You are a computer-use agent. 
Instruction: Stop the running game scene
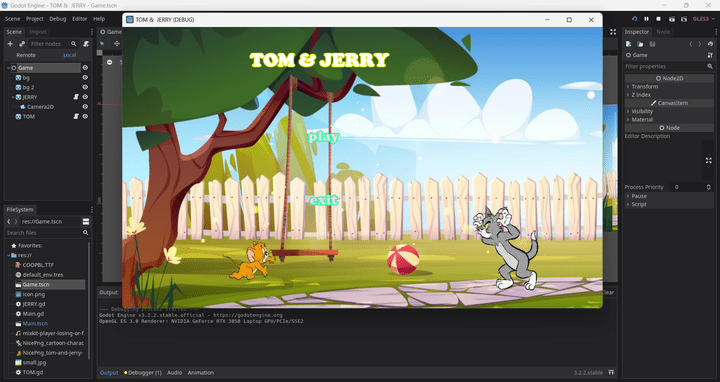[x=658, y=19]
